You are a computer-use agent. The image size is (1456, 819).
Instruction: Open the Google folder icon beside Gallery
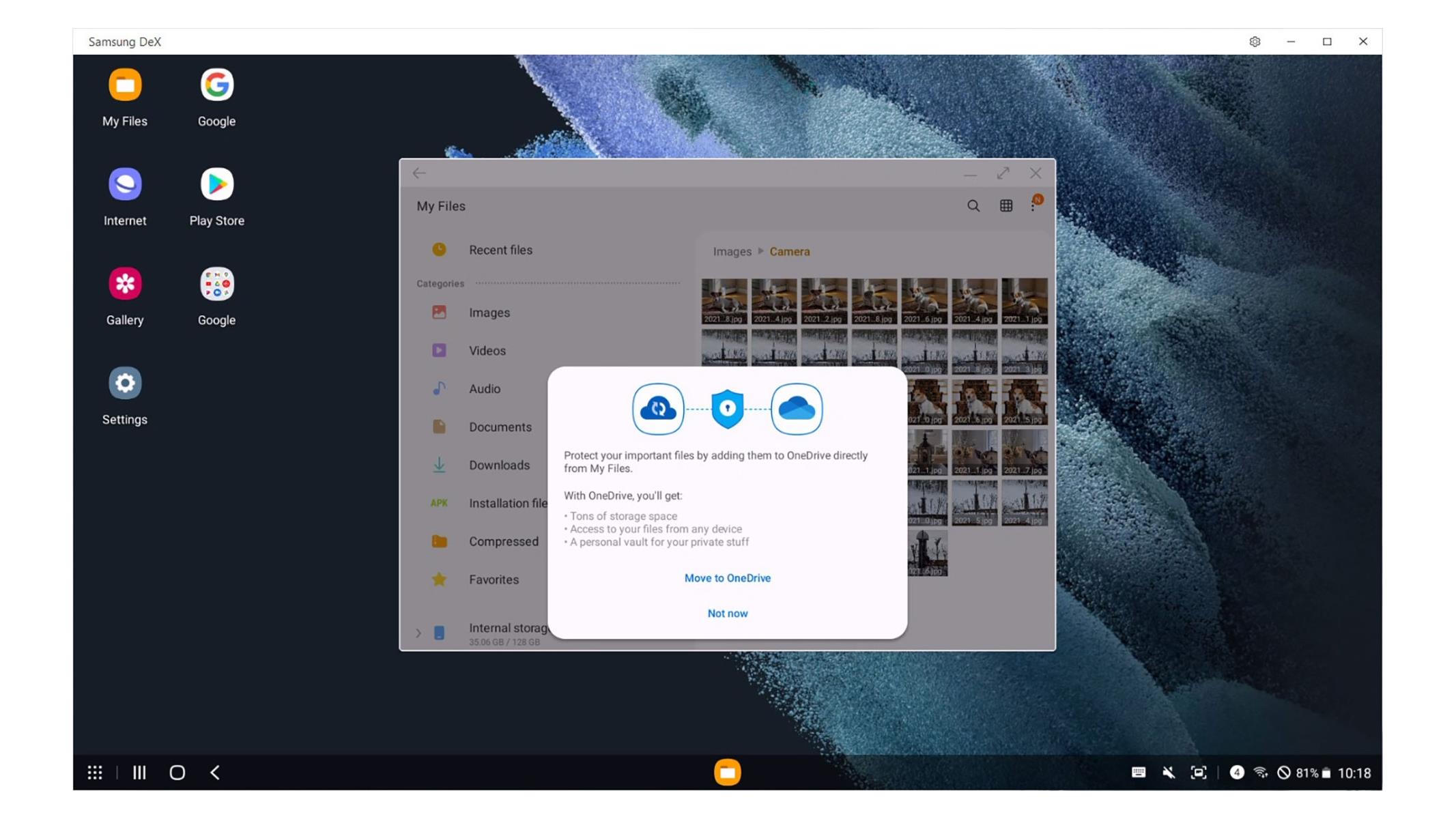[216, 284]
